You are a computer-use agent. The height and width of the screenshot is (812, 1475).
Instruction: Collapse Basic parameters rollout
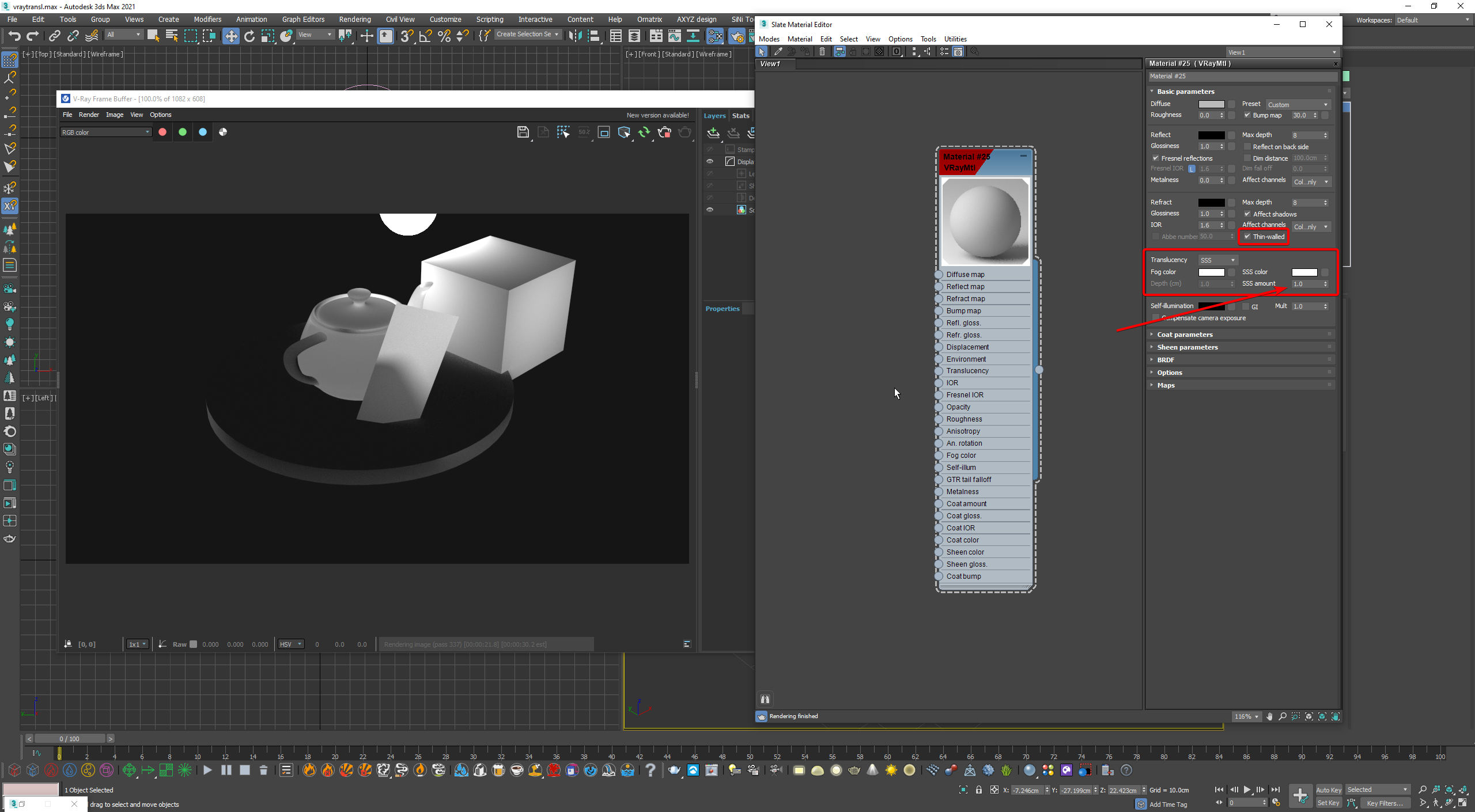(1240, 92)
